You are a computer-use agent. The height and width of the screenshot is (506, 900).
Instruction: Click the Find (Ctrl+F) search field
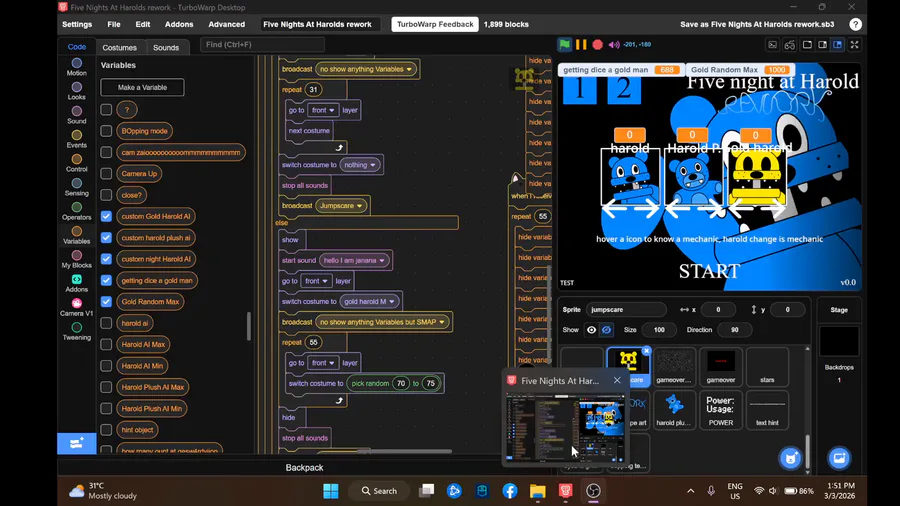(262, 44)
